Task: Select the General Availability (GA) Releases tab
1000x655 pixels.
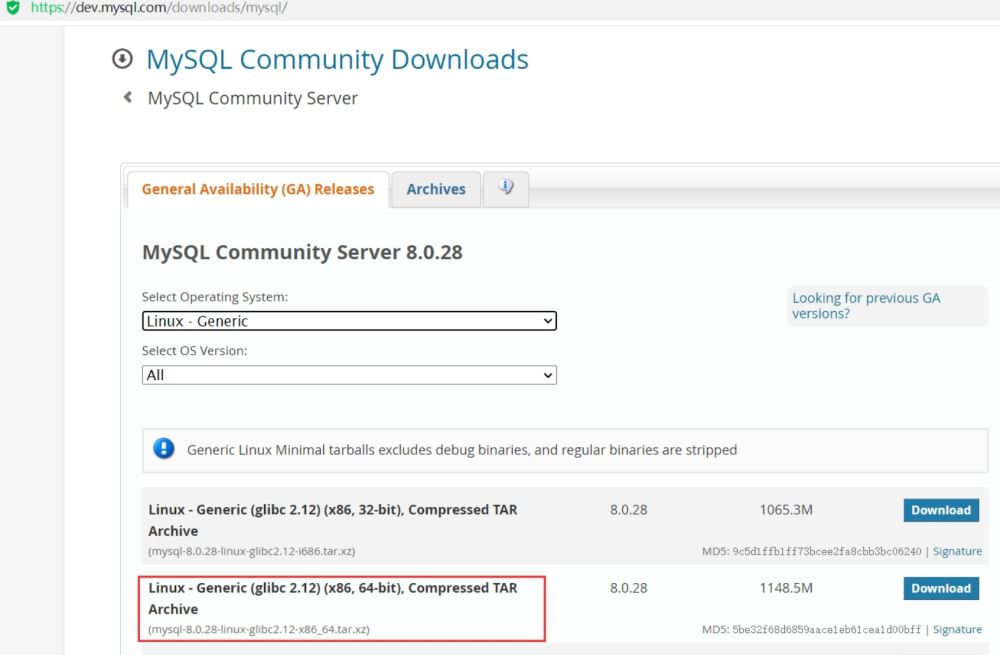Action: click(256, 189)
